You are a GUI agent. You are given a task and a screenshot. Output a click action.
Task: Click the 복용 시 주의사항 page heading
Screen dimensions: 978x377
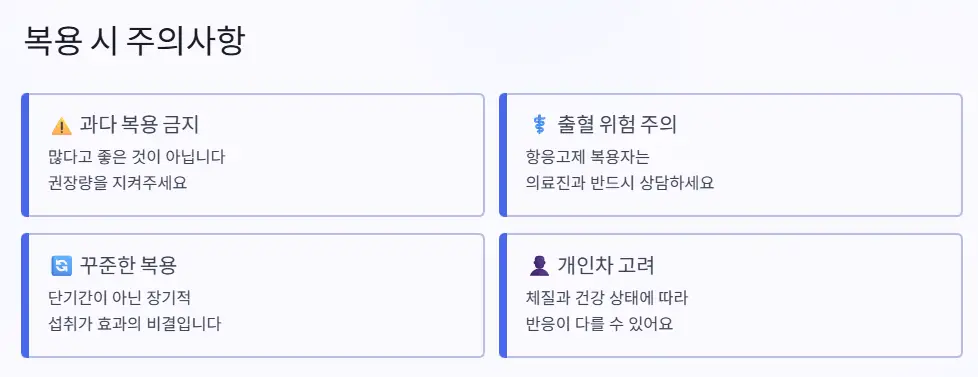click(x=135, y=42)
